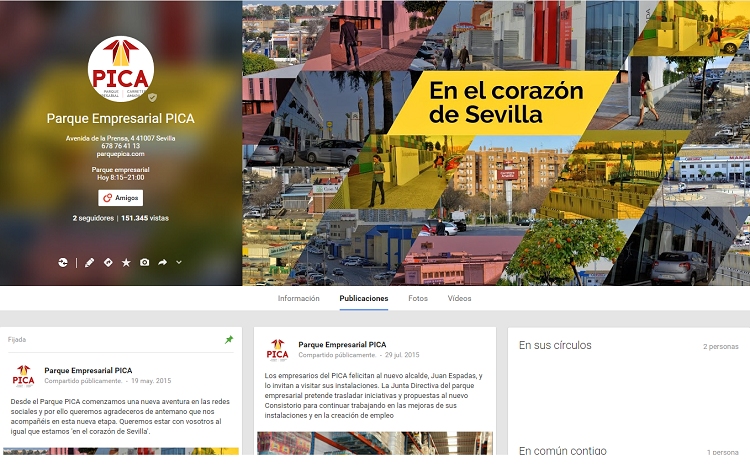Click 2 personas in circles card
Screen dimensions: 750x468
(720, 346)
